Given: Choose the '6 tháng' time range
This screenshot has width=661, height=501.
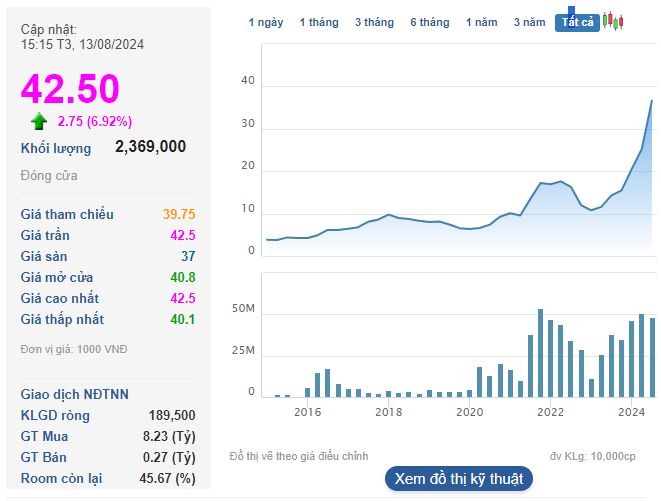Looking at the screenshot, I should coord(429,23).
